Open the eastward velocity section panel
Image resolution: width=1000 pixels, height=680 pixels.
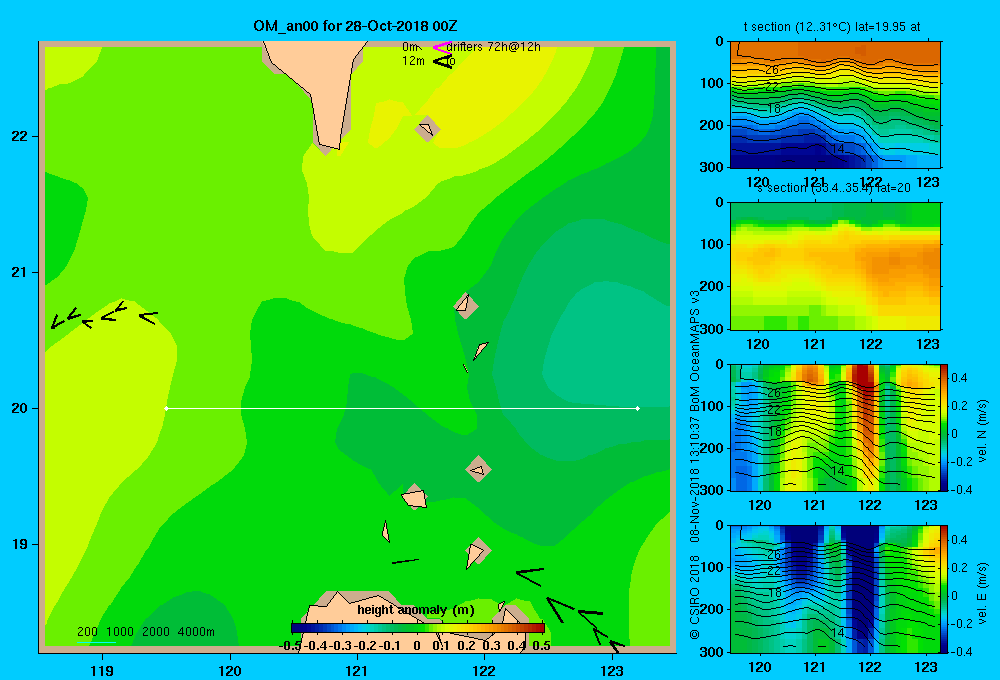point(835,589)
